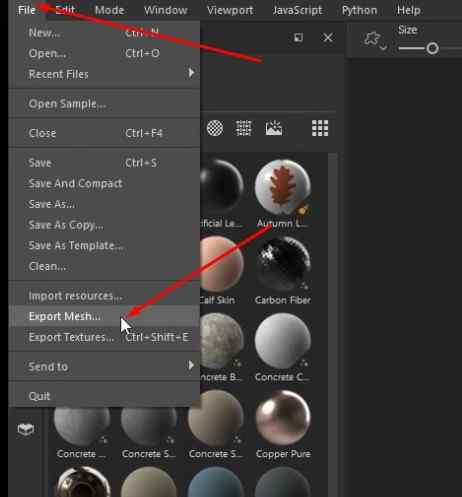Open the Help menu
Image resolution: width=462 pixels, height=497 pixels.
pyautogui.click(x=408, y=10)
